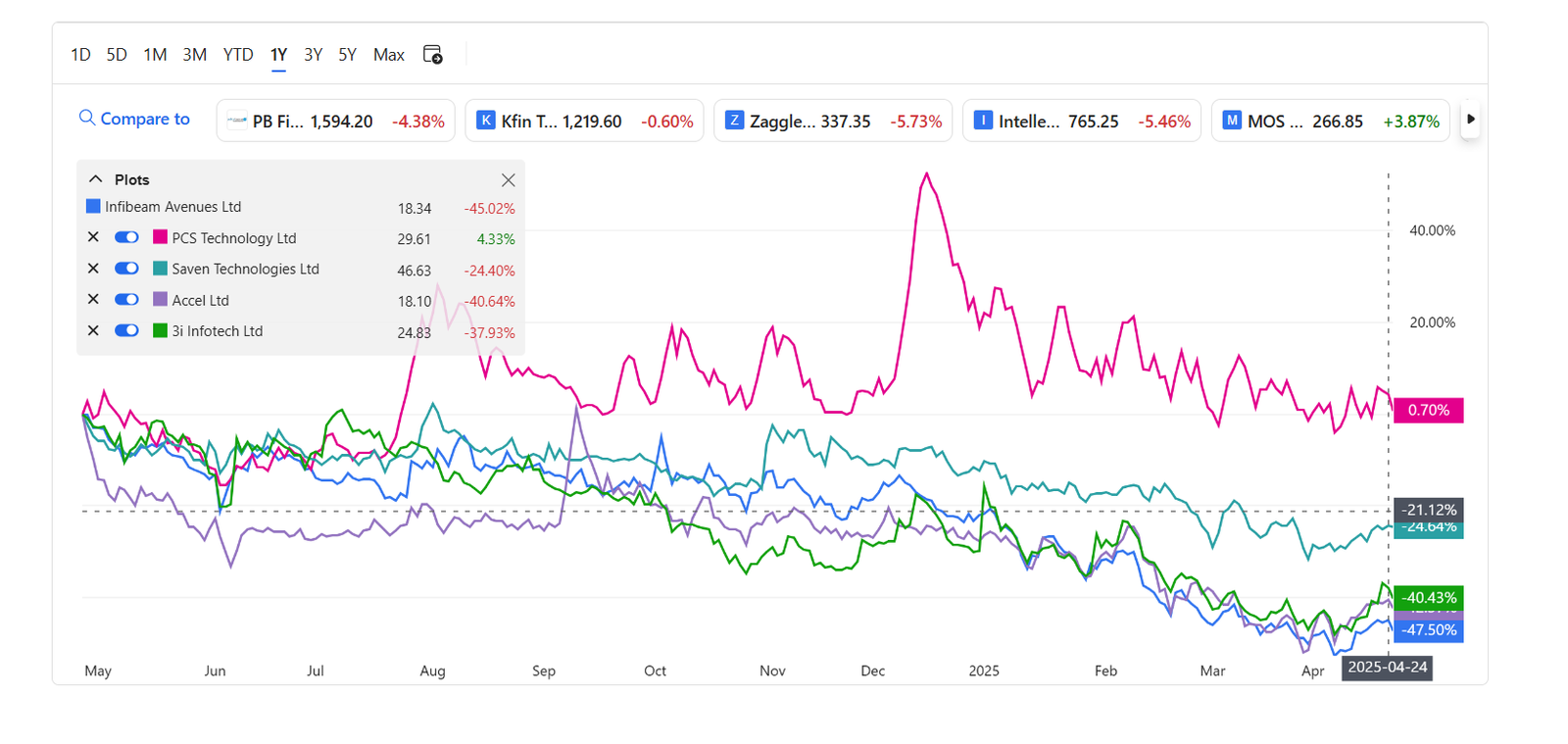Viewport: 1568px width, 744px height.
Task: Select the YTD time range tab
Action: [x=238, y=55]
